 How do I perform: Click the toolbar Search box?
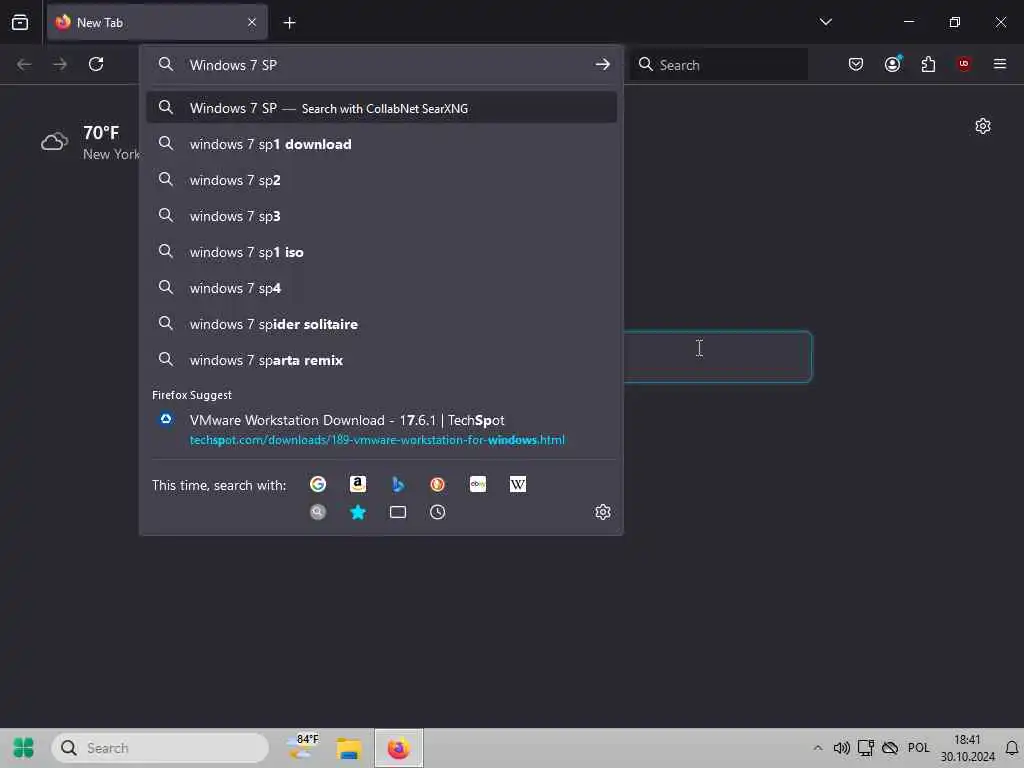coord(719,65)
